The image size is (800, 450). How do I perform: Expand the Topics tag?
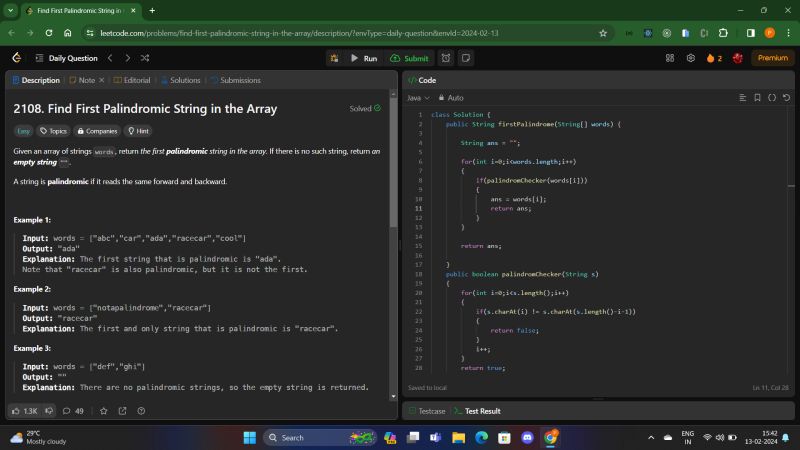click(54, 131)
